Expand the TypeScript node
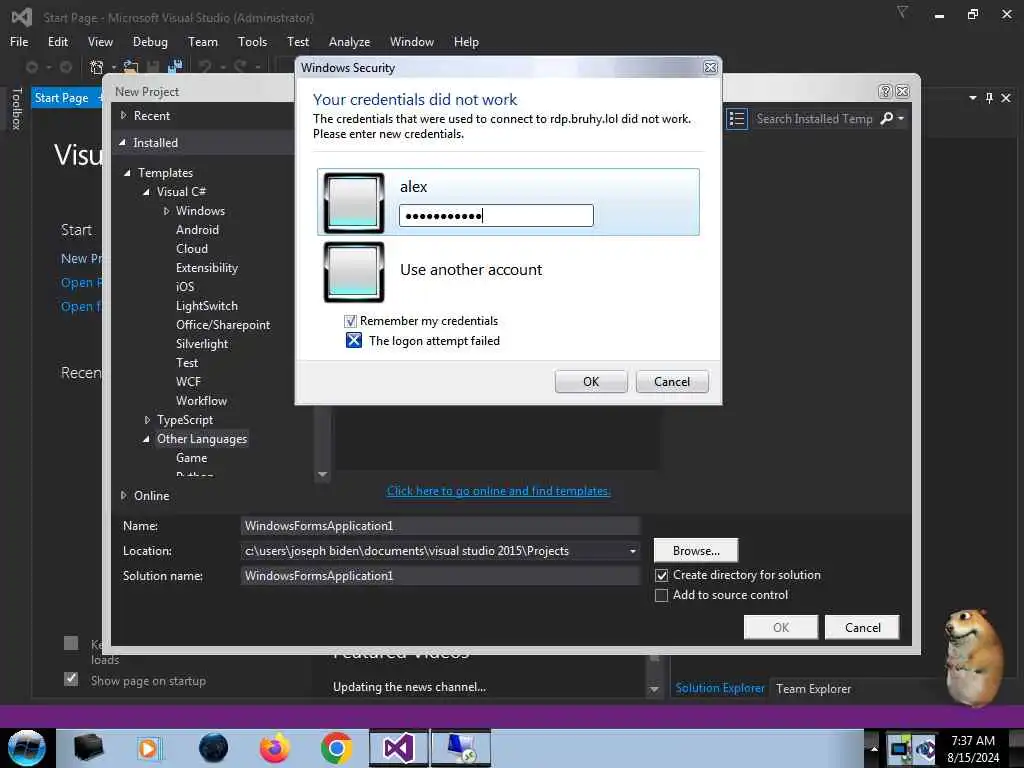This screenshot has height=768, width=1024. [147, 420]
